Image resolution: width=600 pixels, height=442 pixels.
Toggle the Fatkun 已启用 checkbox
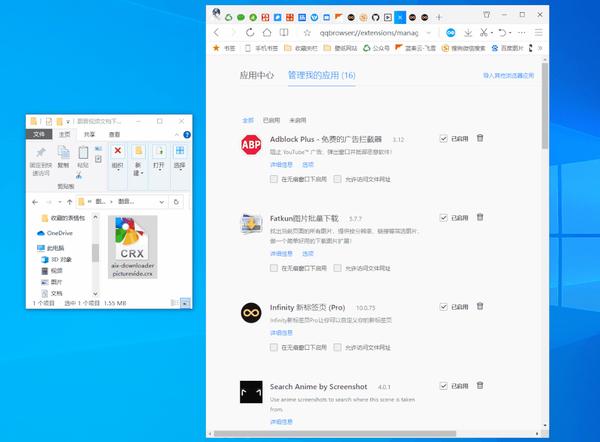pos(443,218)
